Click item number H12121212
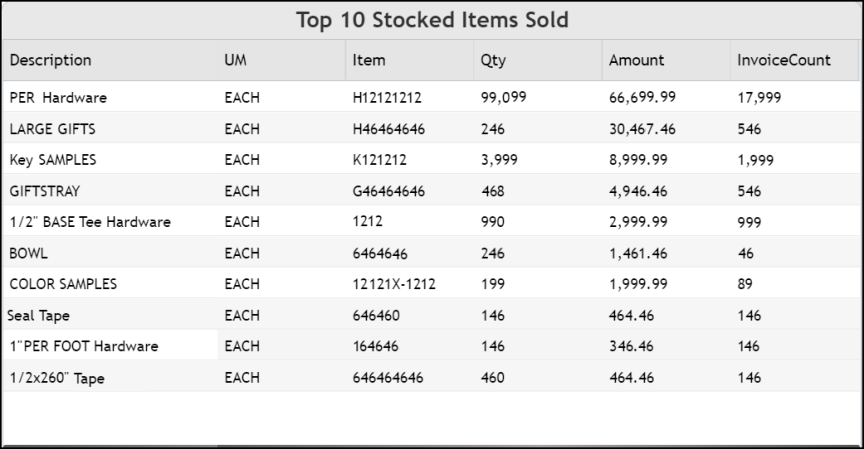The width and height of the screenshot is (864, 449). (387, 98)
